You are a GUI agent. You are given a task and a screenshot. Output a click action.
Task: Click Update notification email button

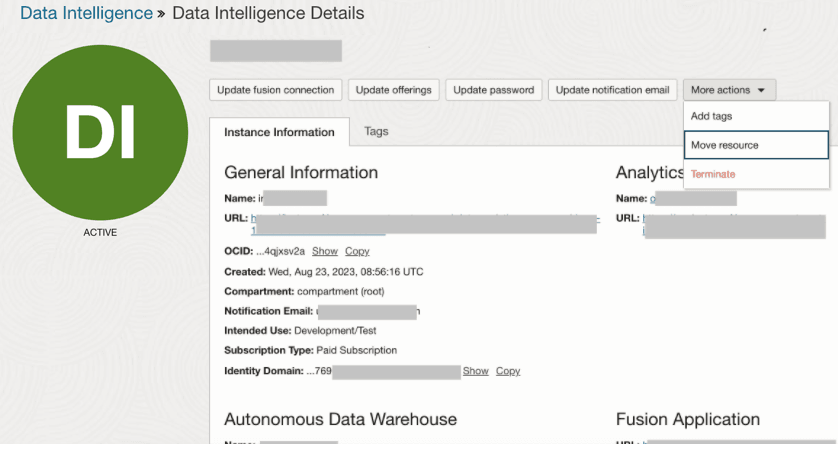click(612, 90)
